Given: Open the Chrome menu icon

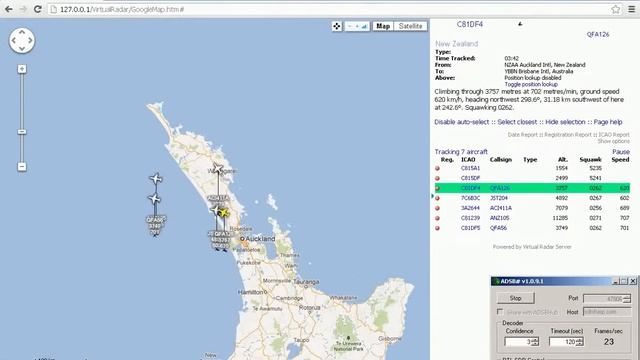Looking at the screenshot, I should point(631,9).
